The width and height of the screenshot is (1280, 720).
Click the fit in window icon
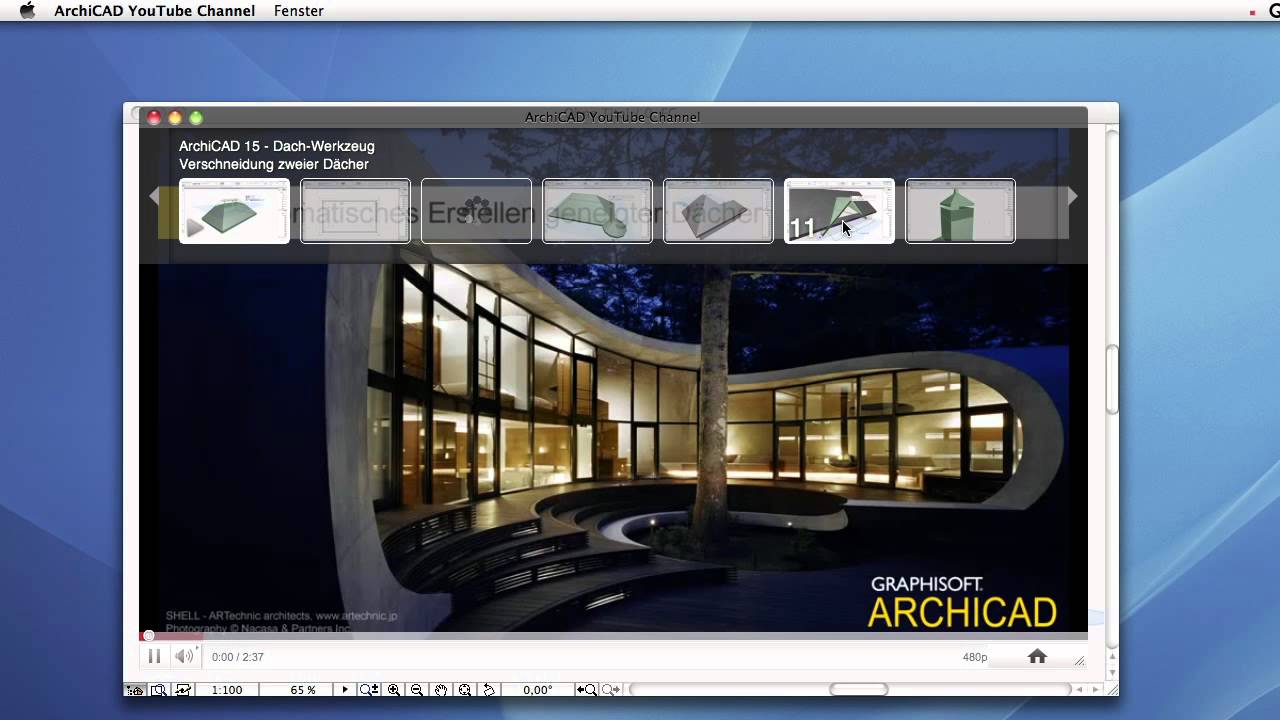[x=465, y=690]
